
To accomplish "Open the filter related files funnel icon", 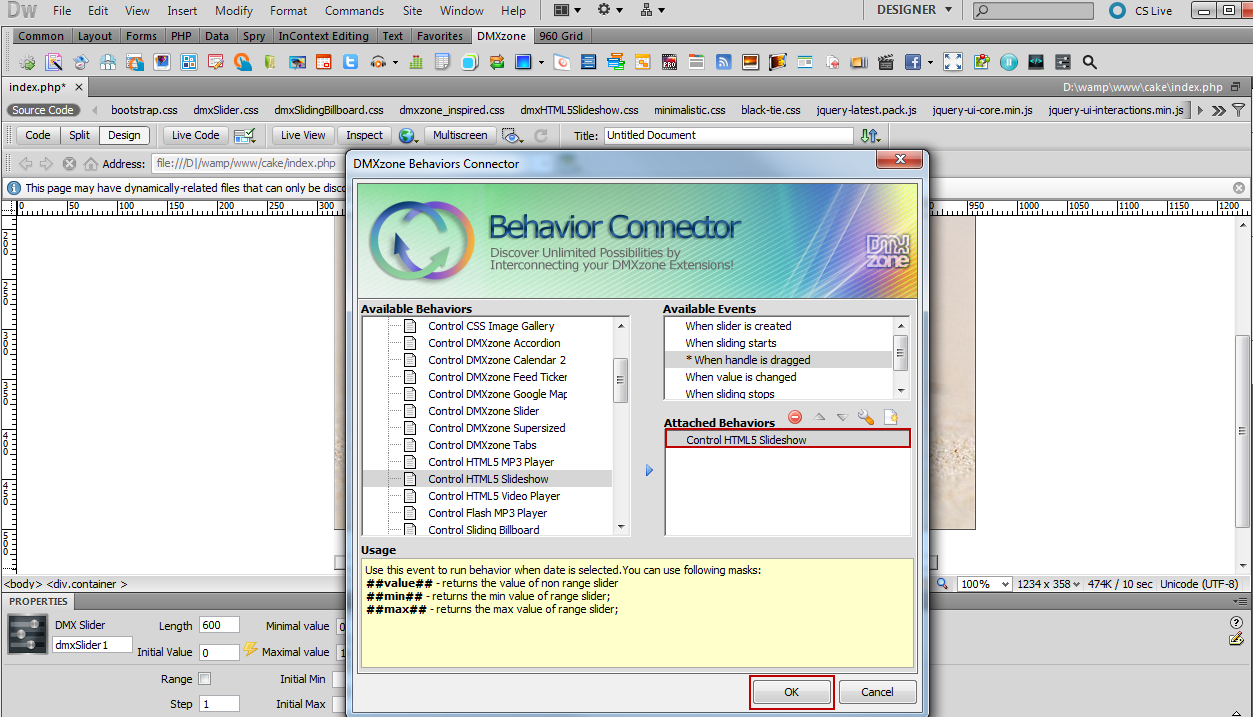I will pyautogui.click(x=1239, y=110).
